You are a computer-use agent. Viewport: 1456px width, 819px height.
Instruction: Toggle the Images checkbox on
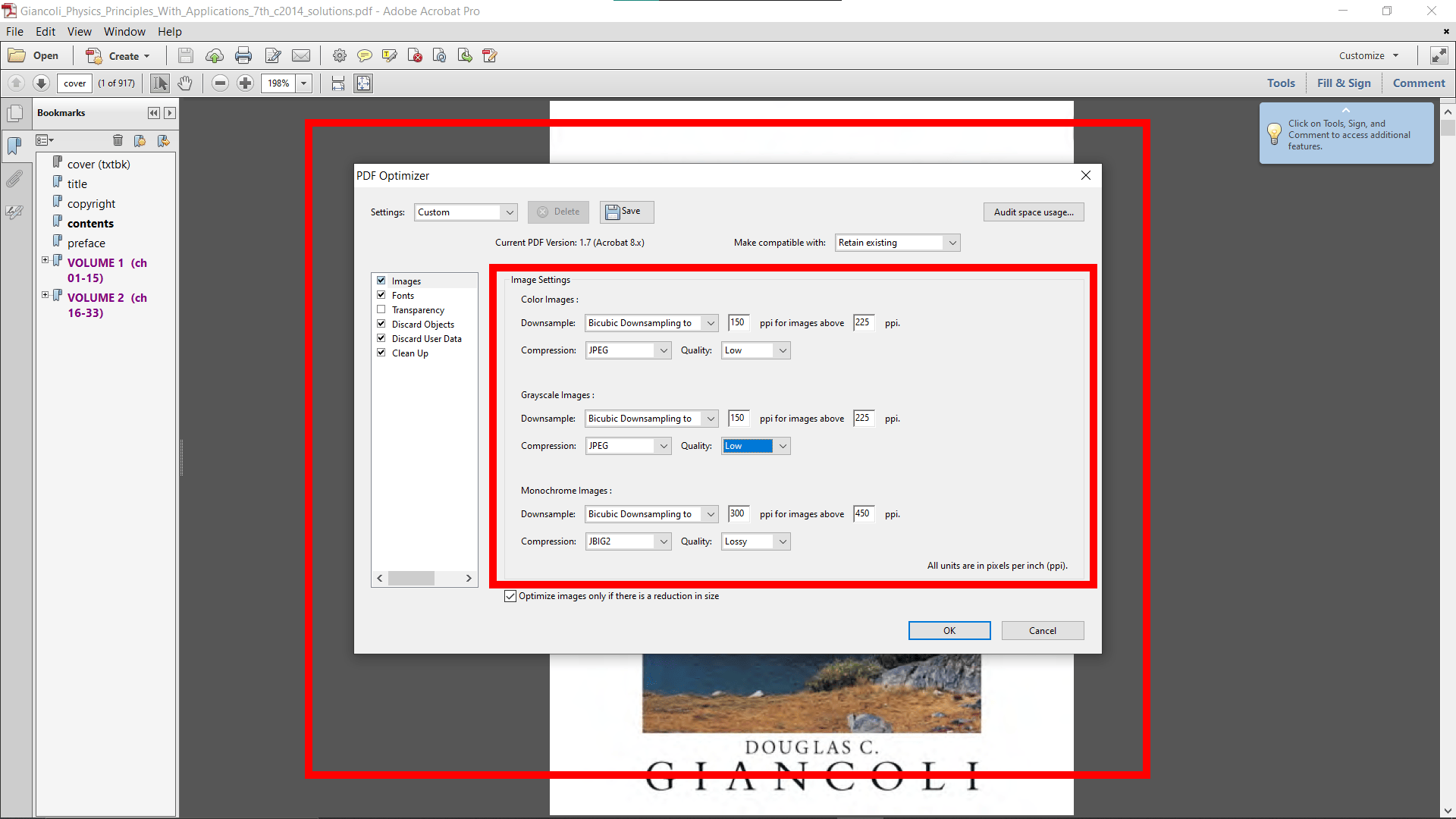pos(381,281)
